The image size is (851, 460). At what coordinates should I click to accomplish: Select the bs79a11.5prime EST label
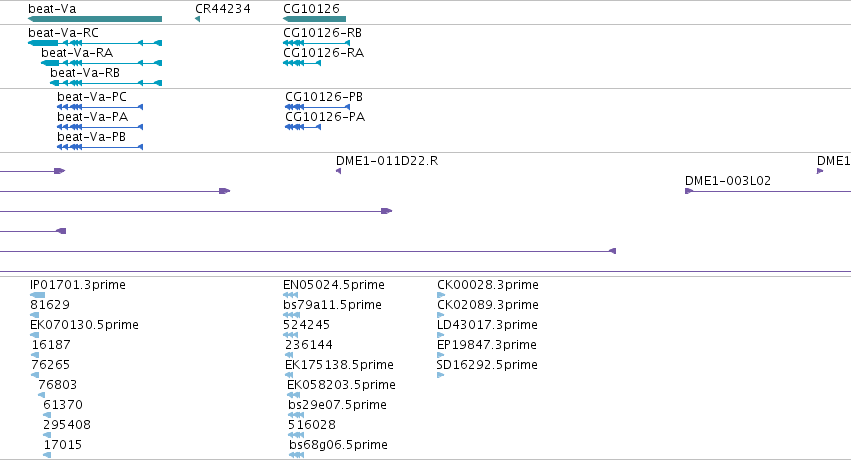(x=332, y=305)
